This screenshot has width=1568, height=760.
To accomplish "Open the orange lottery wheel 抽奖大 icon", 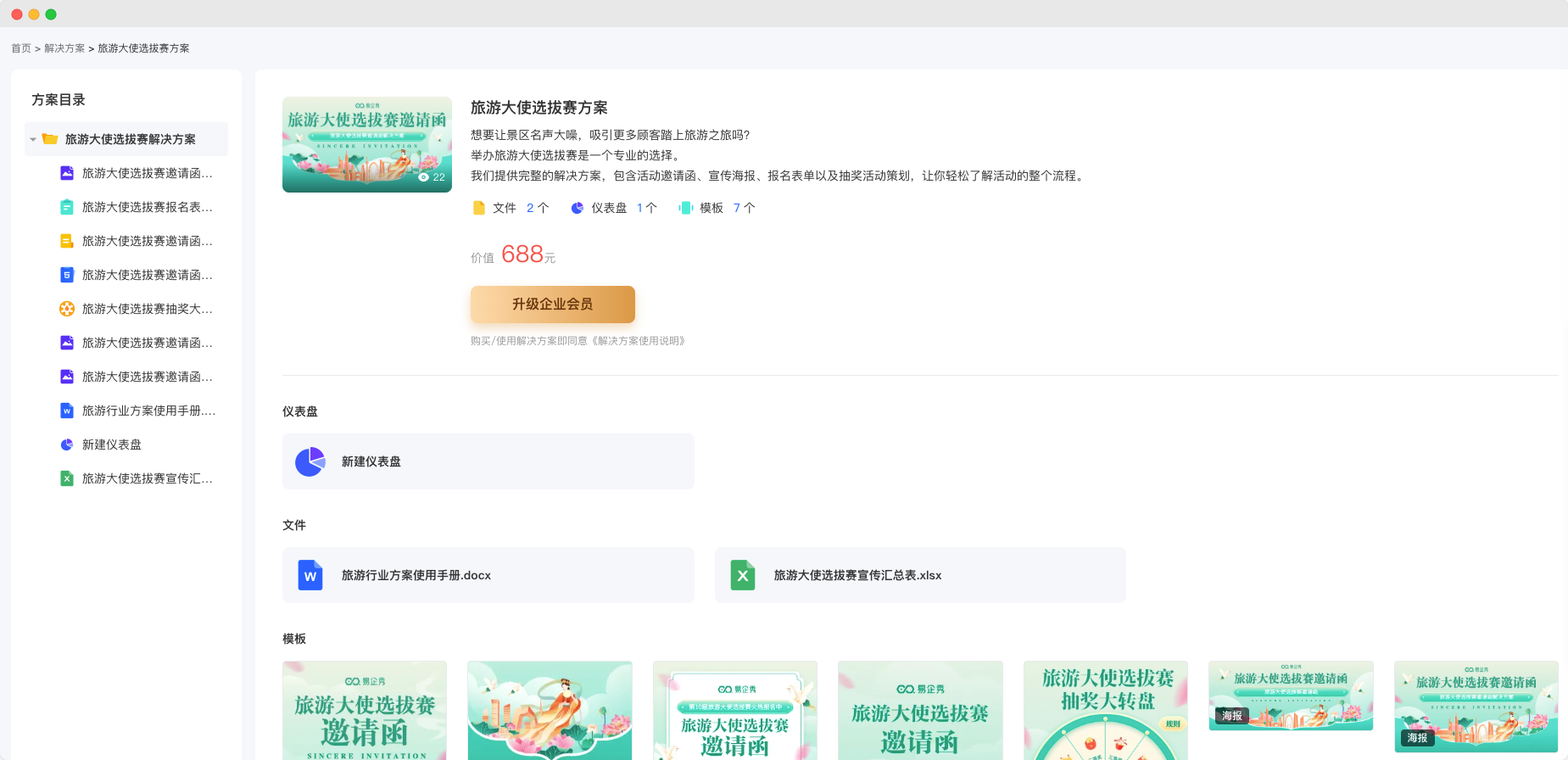I will [67, 309].
